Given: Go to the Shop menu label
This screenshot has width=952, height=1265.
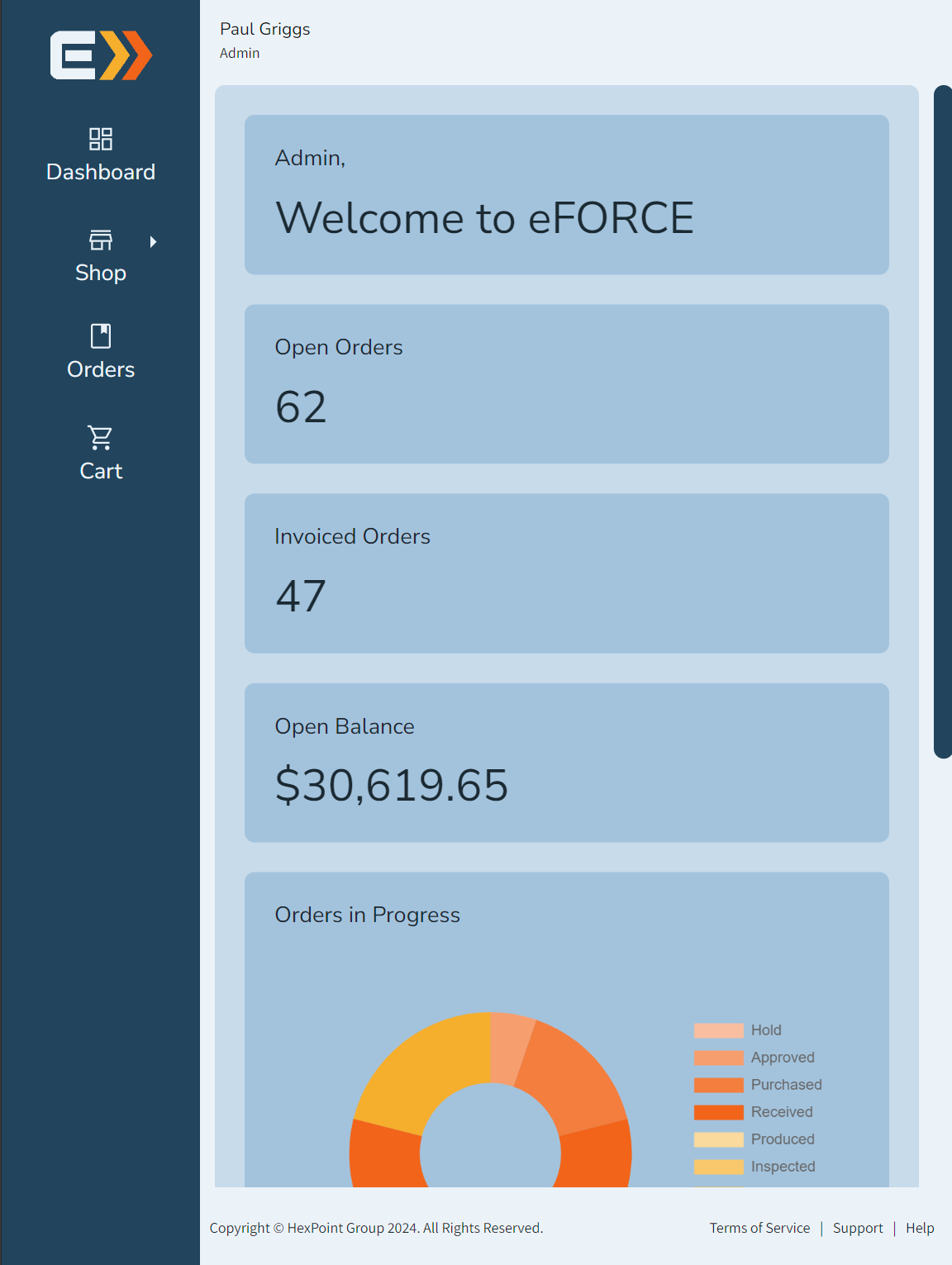Looking at the screenshot, I should [x=101, y=273].
